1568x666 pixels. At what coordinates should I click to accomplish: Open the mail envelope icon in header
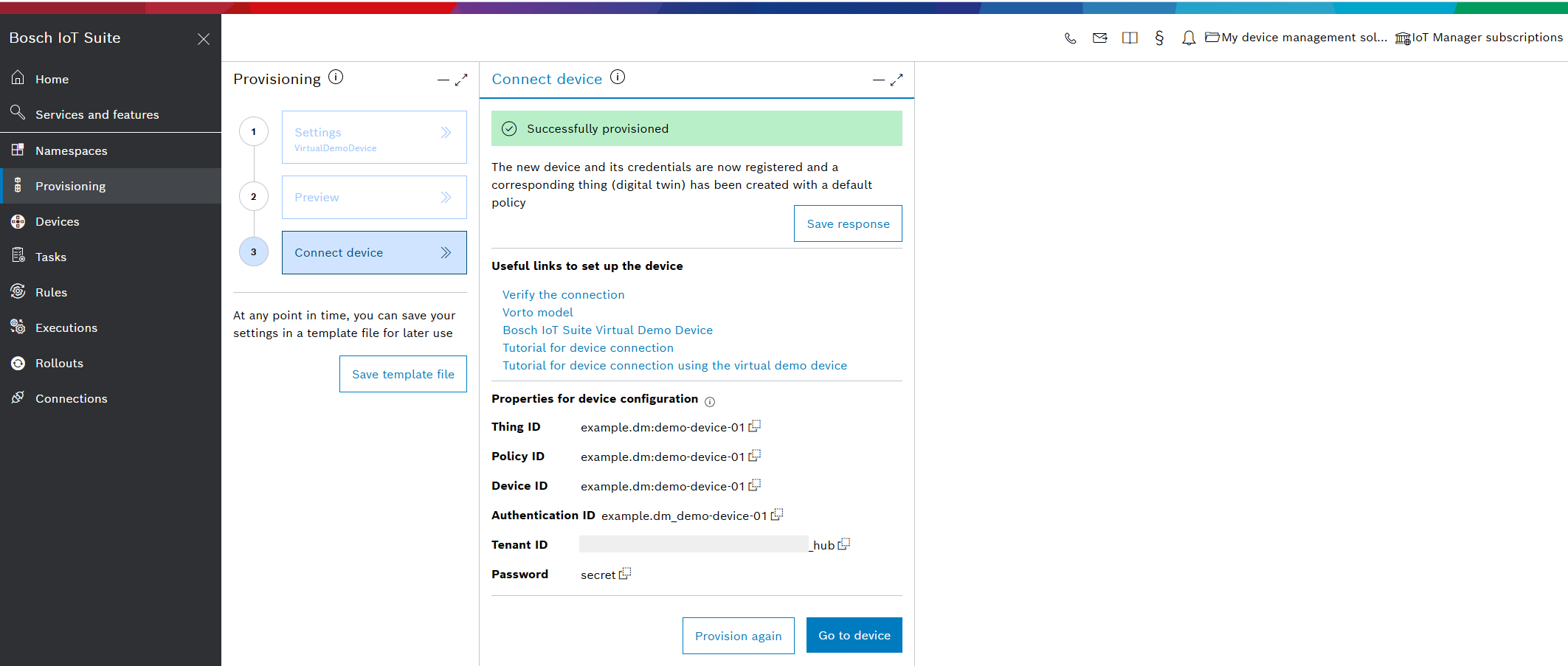point(1099,38)
